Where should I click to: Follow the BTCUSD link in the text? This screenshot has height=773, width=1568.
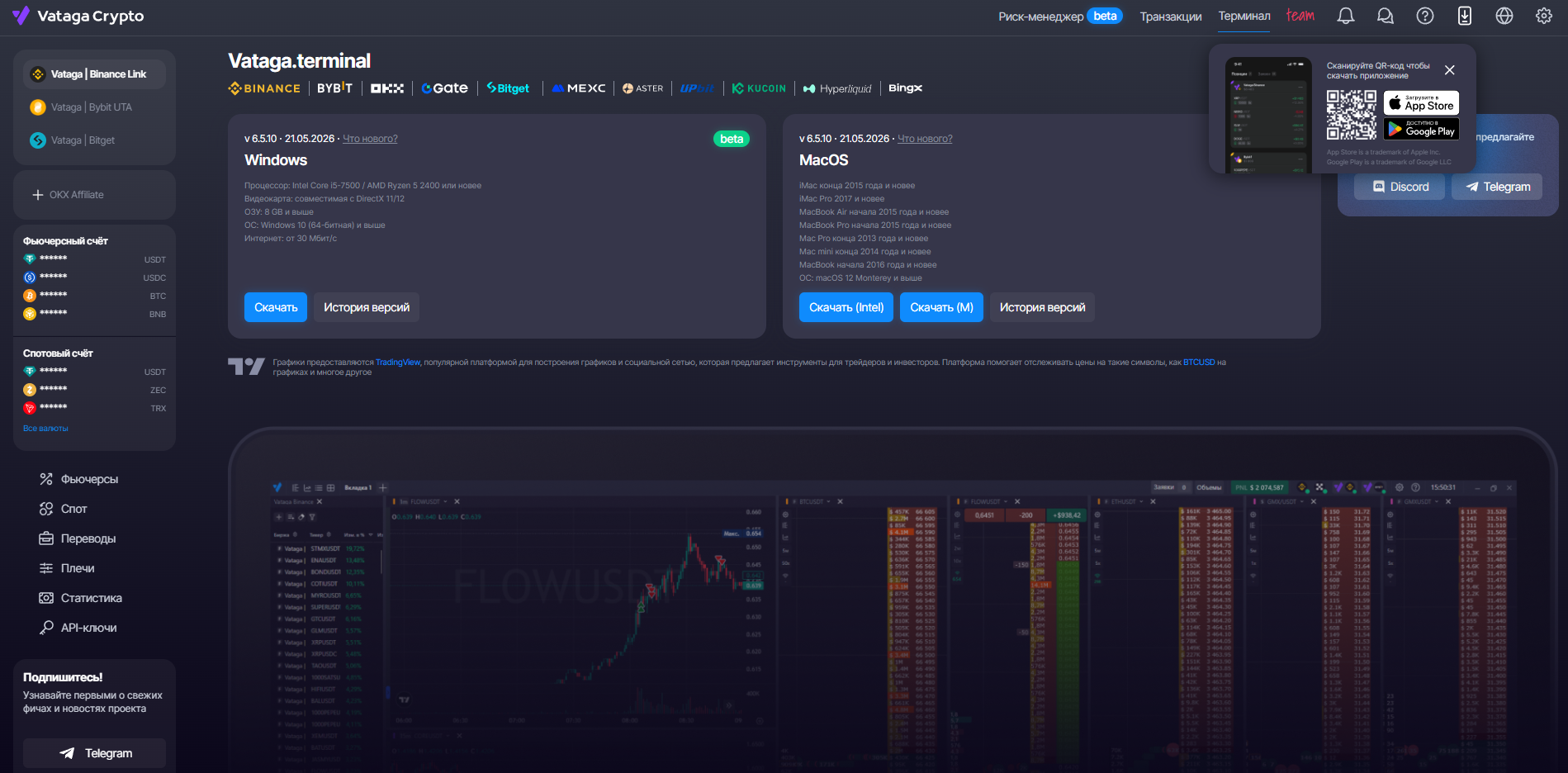[x=1199, y=363]
